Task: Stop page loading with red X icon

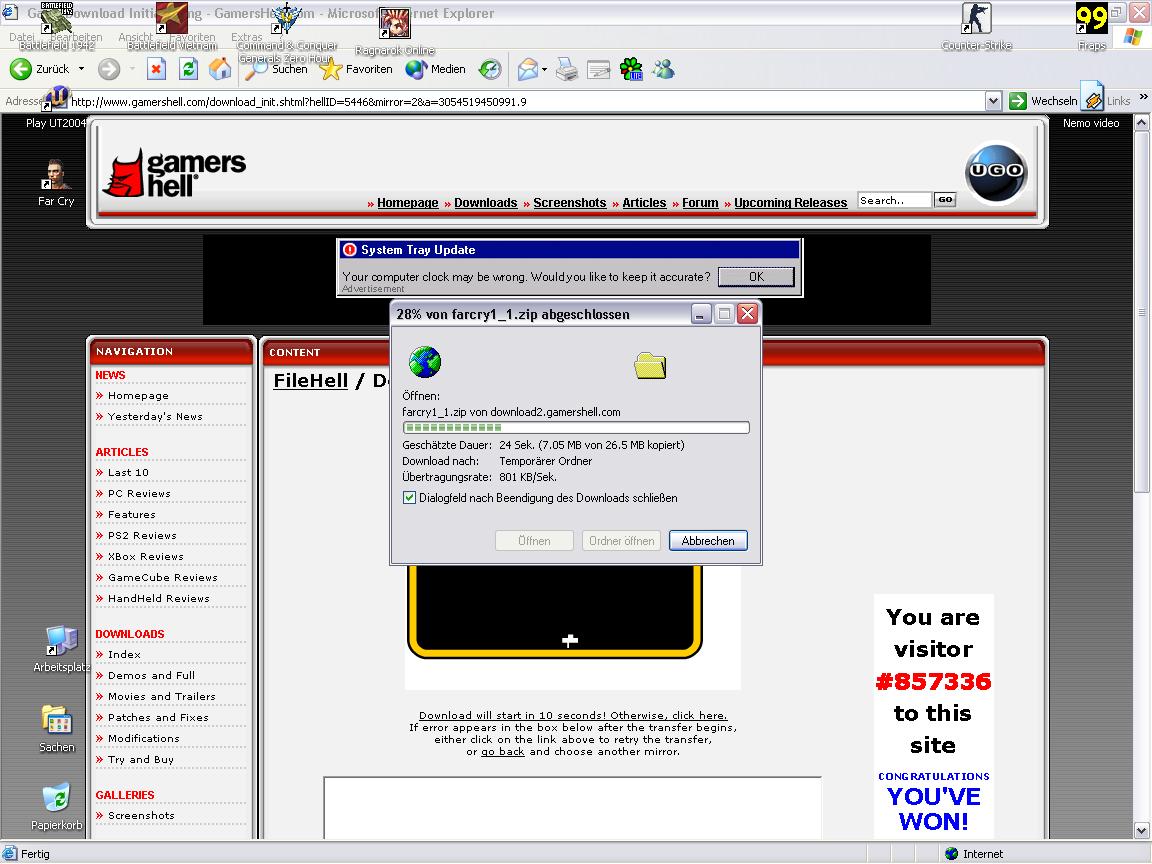Action: click(156, 69)
